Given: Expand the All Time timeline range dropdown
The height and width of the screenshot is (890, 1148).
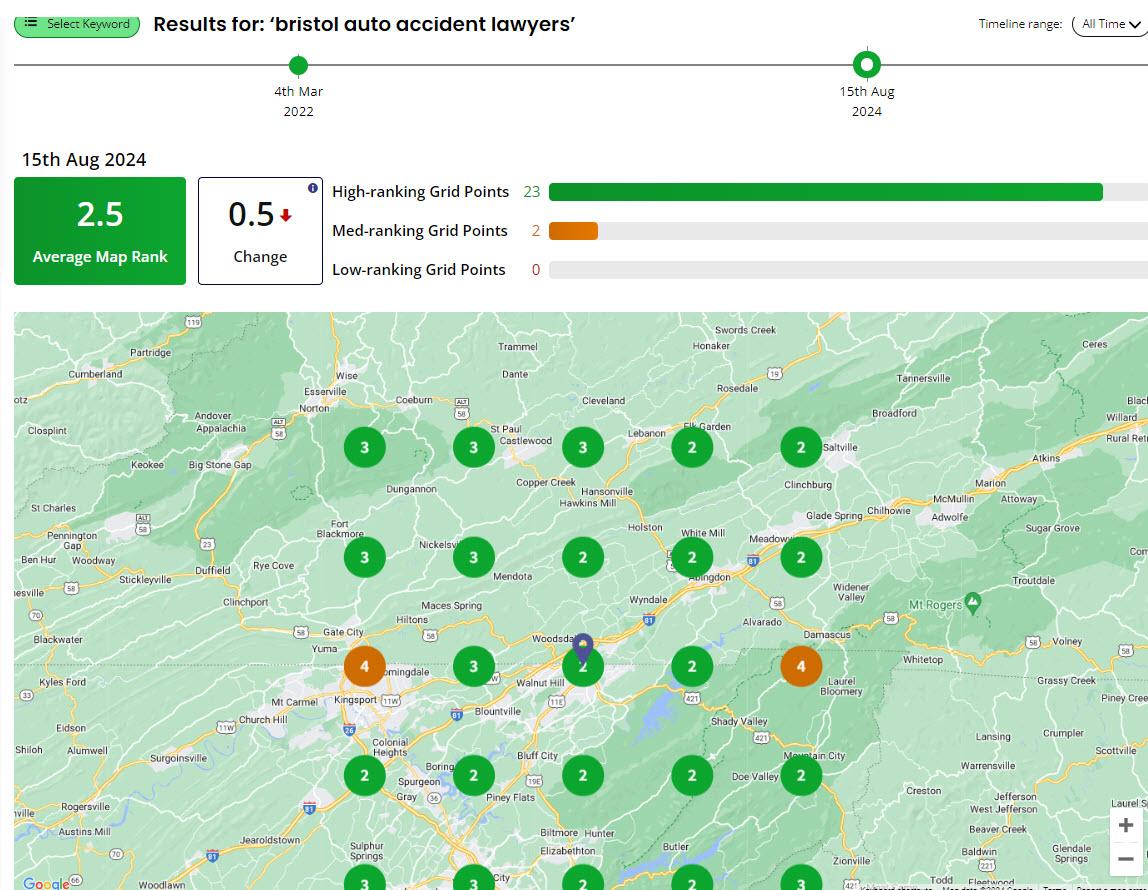Looking at the screenshot, I should coord(1111,24).
